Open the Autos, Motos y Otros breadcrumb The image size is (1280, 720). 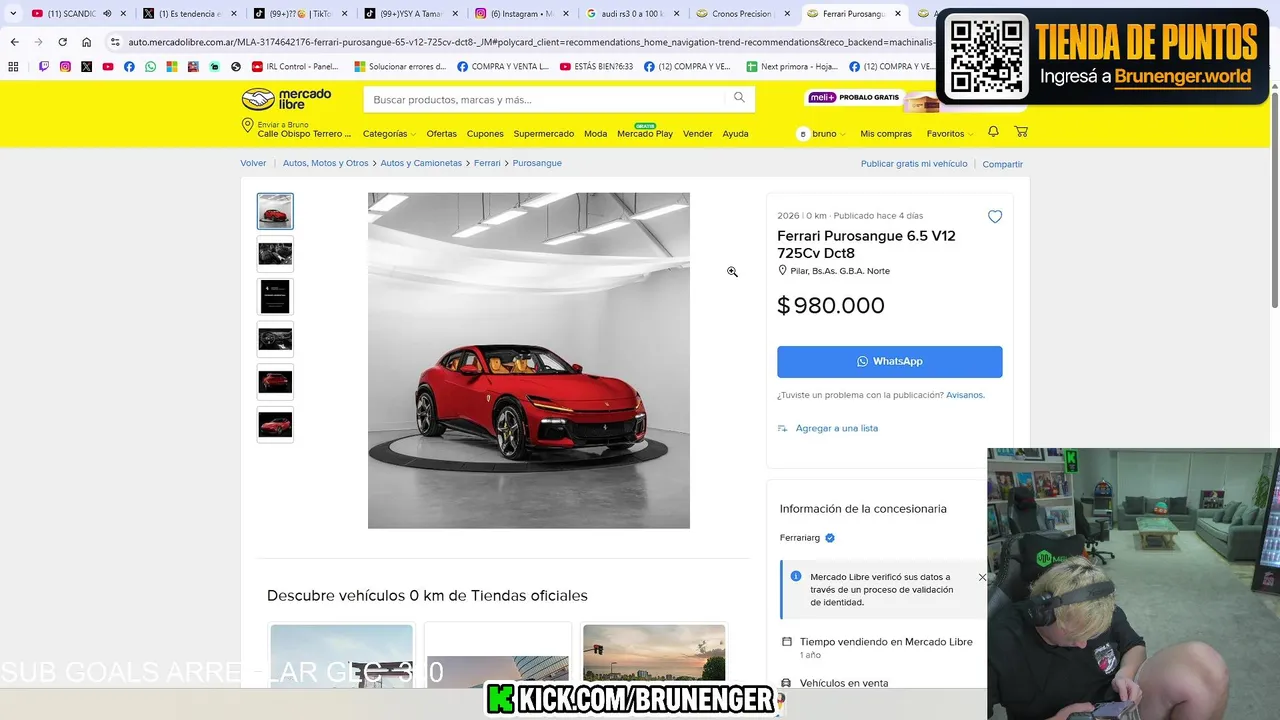pos(325,163)
